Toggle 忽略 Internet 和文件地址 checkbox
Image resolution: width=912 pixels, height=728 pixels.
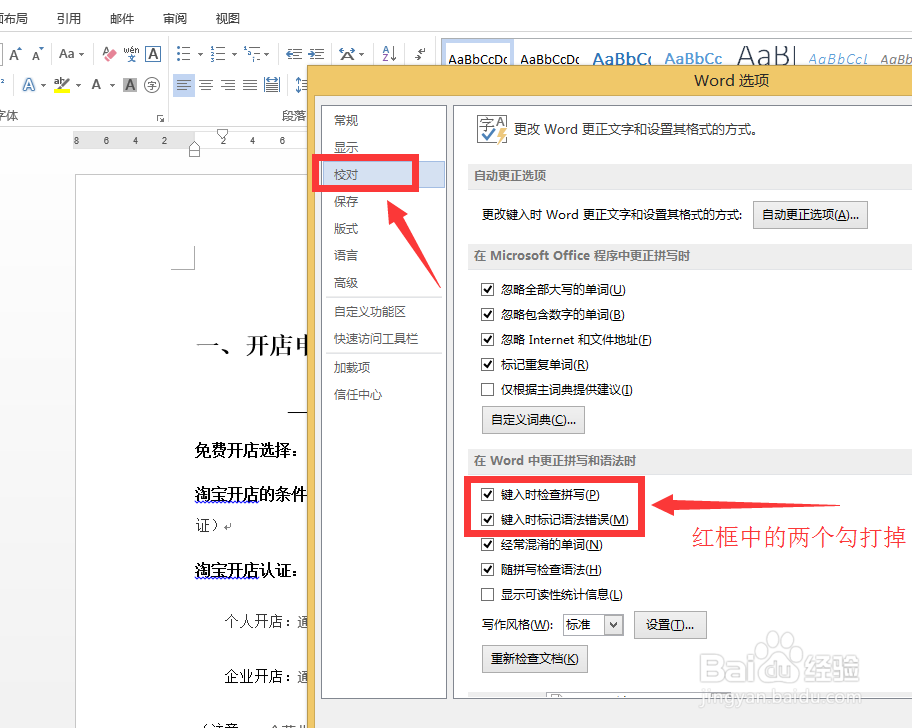click(487, 339)
